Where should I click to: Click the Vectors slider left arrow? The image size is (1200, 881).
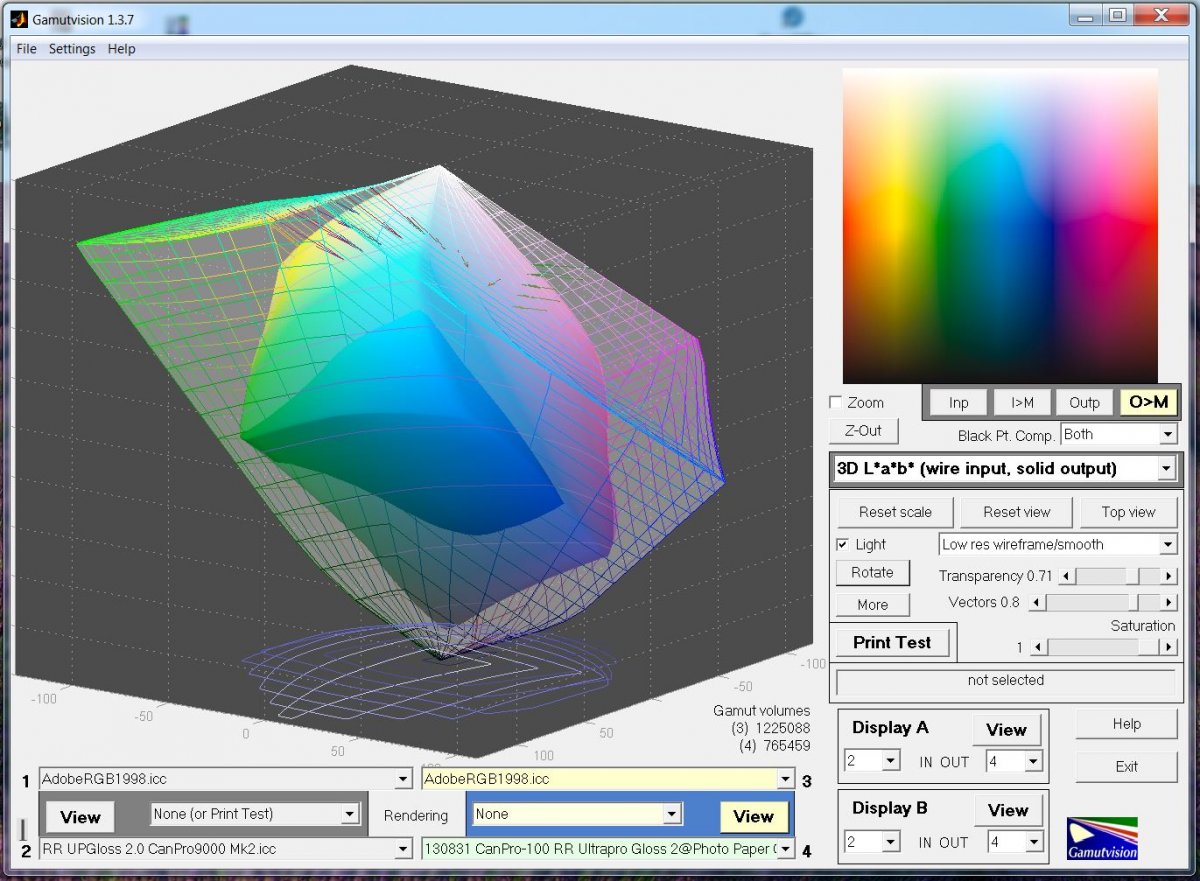[1038, 602]
